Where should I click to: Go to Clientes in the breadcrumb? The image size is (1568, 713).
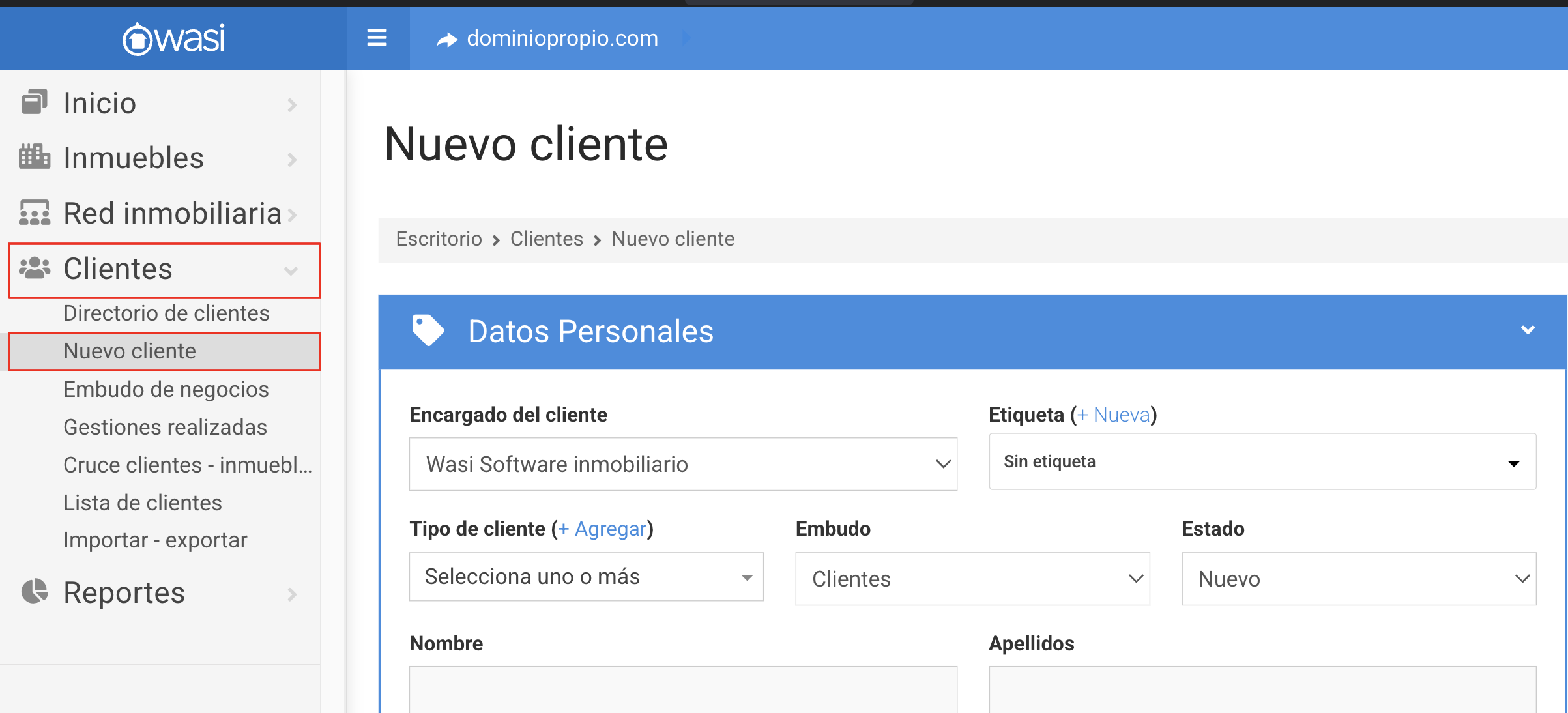(x=546, y=239)
